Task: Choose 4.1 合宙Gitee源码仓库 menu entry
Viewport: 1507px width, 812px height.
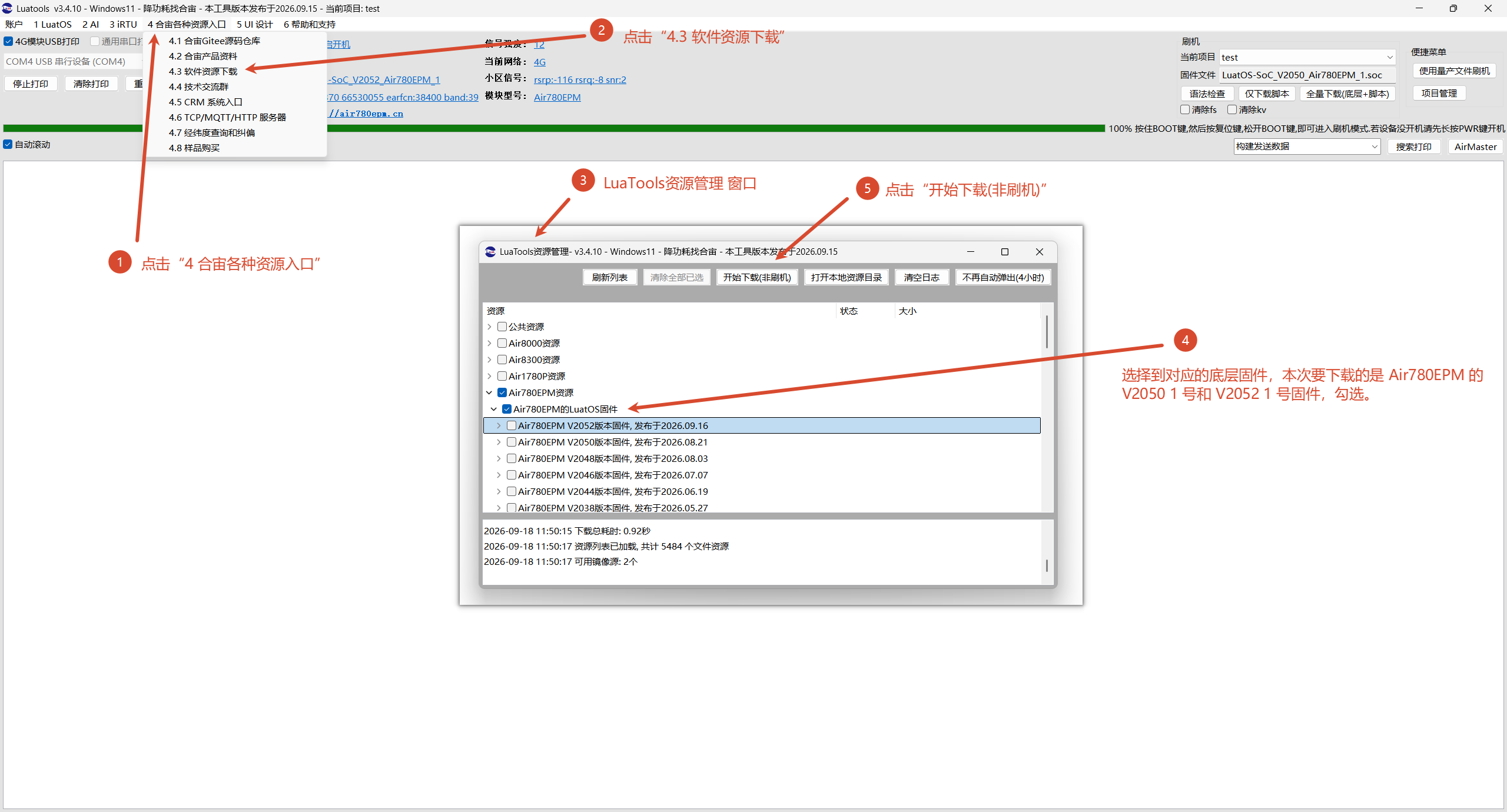Action: 214,41
